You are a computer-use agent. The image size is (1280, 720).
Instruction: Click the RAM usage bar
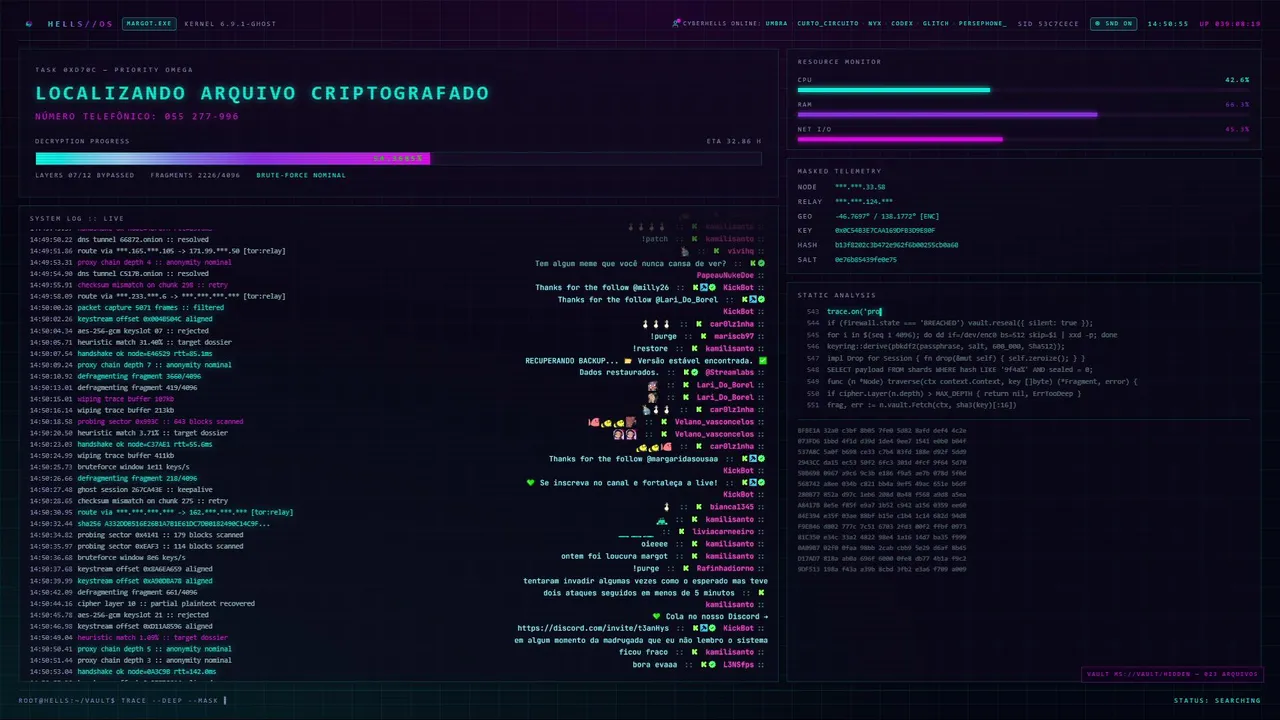[x=1023, y=114]
